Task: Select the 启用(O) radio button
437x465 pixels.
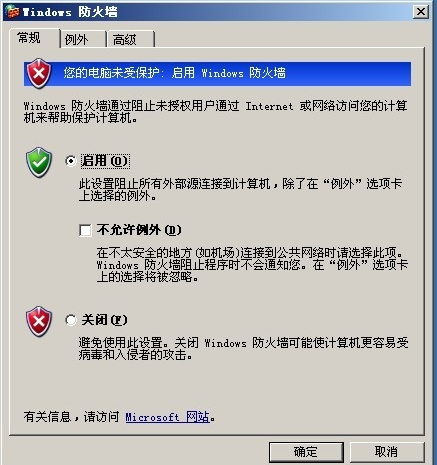Action: click(x=71, y=161)
